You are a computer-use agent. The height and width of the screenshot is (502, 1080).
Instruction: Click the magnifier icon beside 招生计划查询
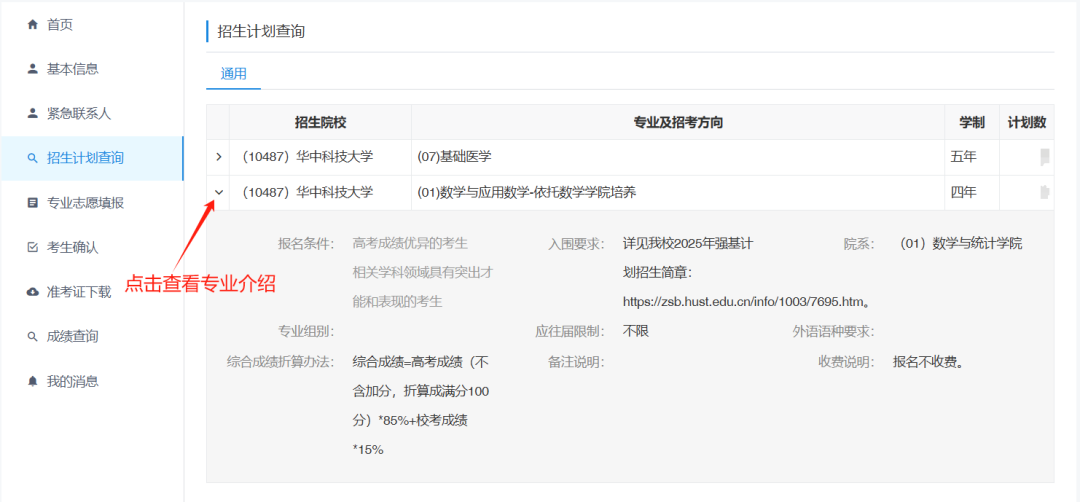[x=32, y=158]
